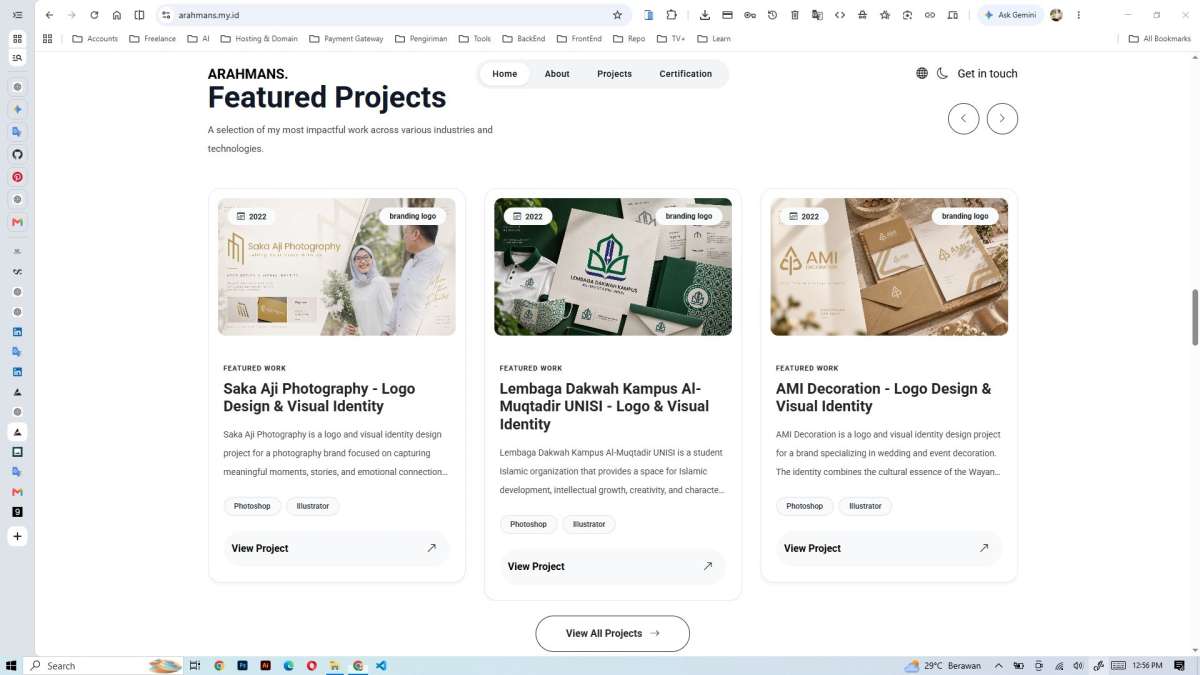
Task: Click the globe language icon on site
Action: point(922,73)
